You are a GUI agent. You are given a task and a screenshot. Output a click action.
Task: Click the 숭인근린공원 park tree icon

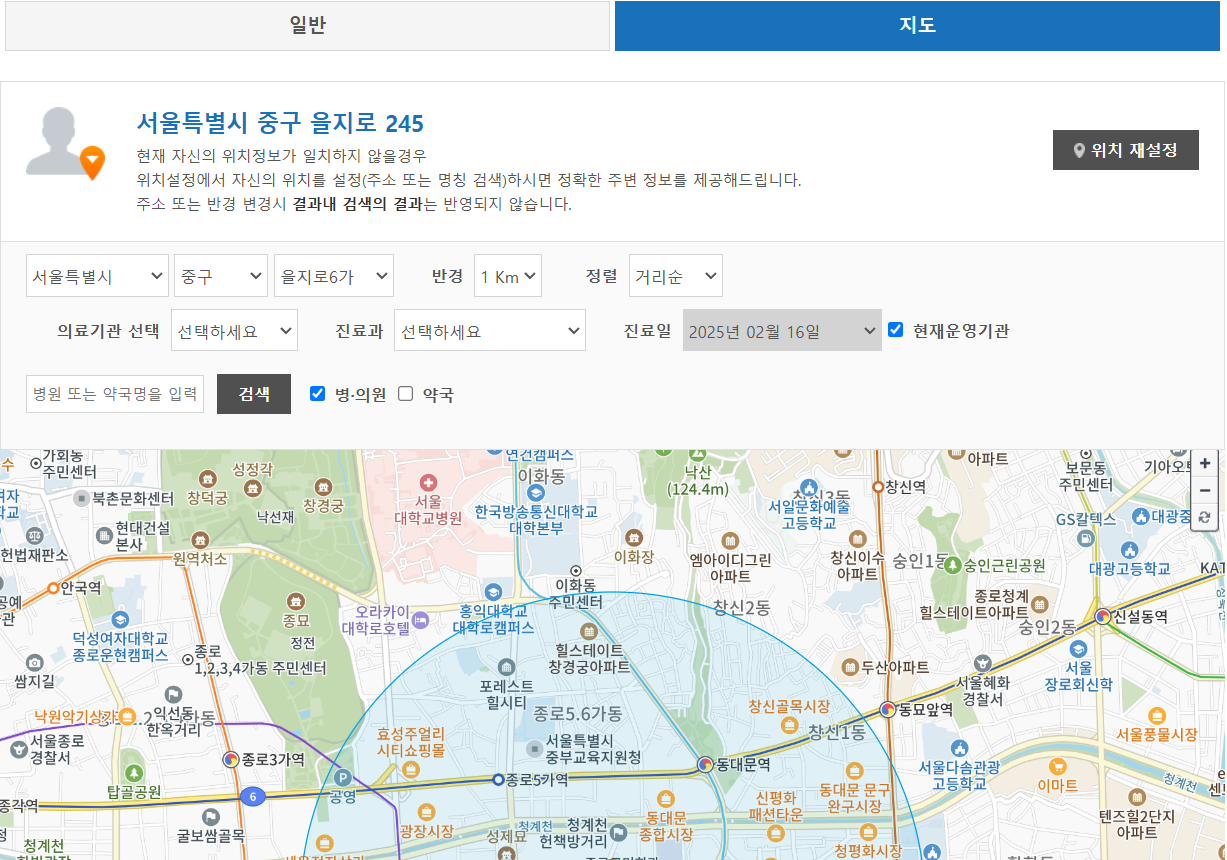pos(954,565)
